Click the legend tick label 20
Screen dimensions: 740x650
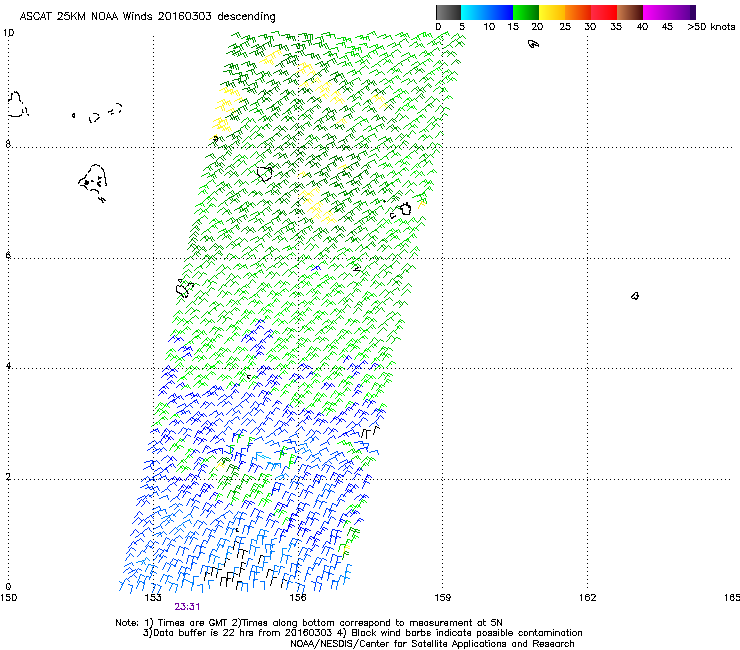pyautogui.click(x=537, y=27)
